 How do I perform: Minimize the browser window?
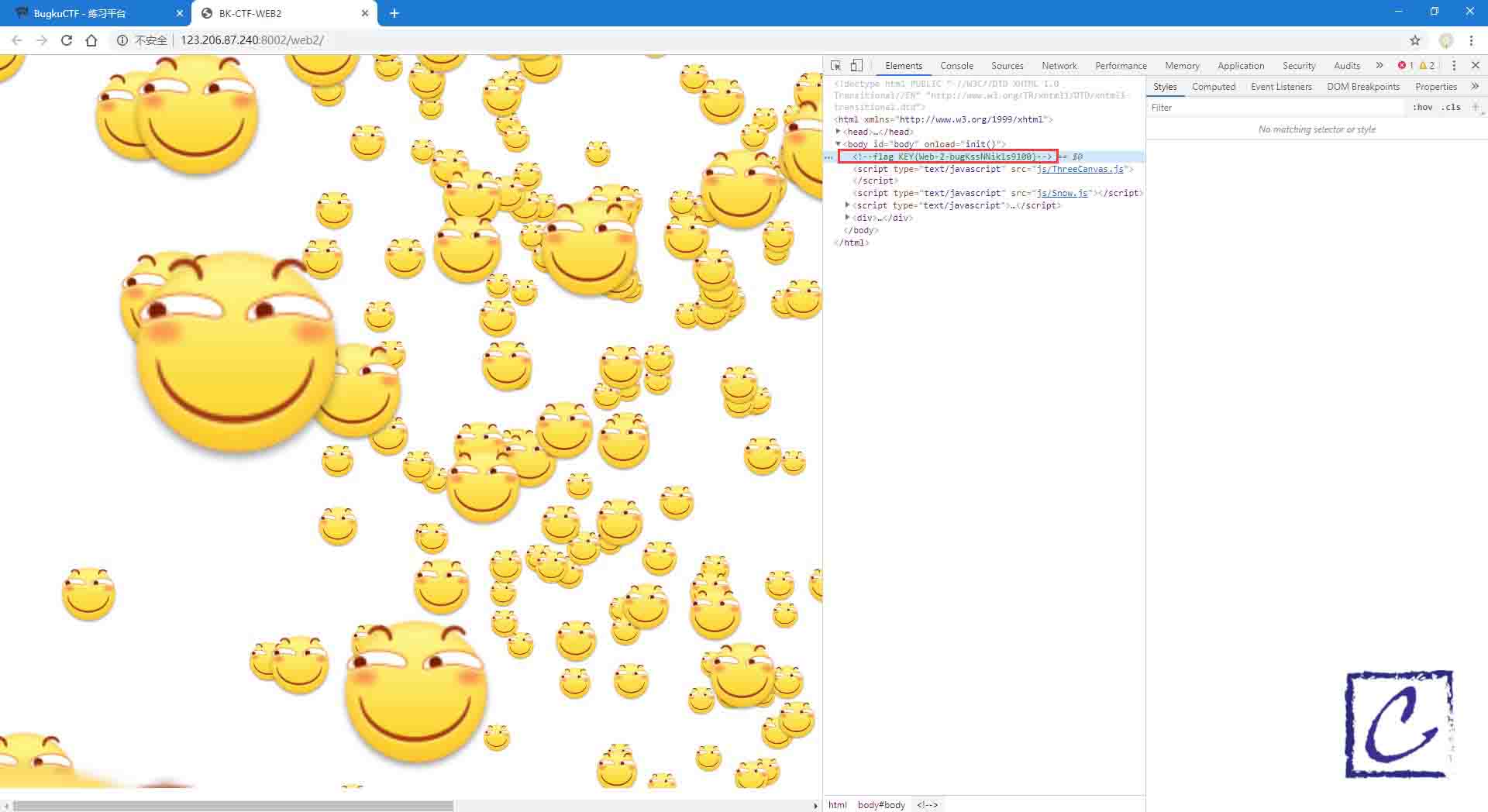(1399, 12)
